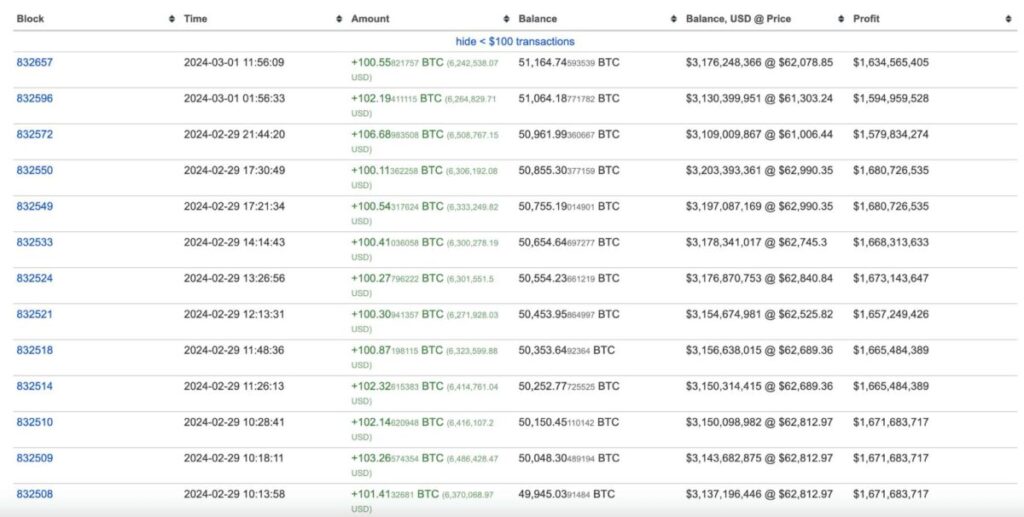Viewport: 1024px width, 517px height.
Task: Open block 832550 link
Action: pos(35,170)
